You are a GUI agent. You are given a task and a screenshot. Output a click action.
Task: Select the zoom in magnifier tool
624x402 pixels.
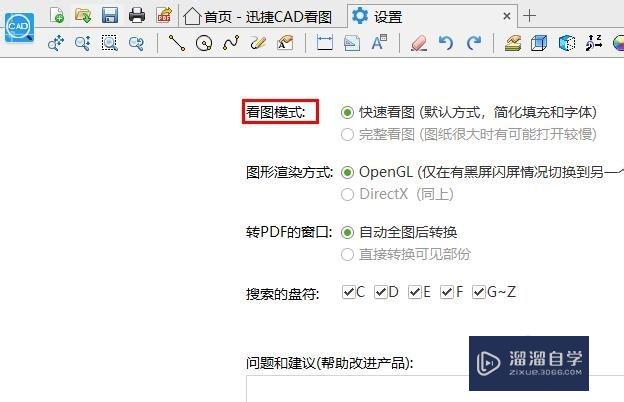82,43
